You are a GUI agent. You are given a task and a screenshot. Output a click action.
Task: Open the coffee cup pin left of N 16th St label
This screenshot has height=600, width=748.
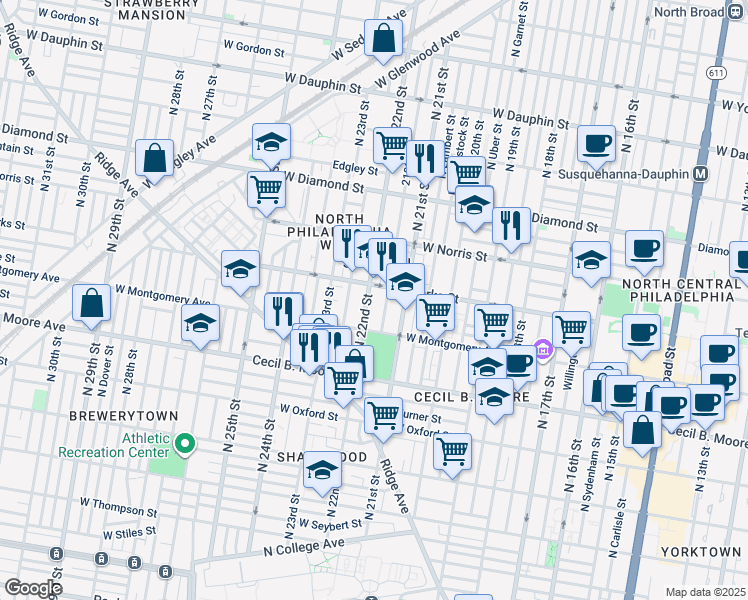[x=596, y=146]
